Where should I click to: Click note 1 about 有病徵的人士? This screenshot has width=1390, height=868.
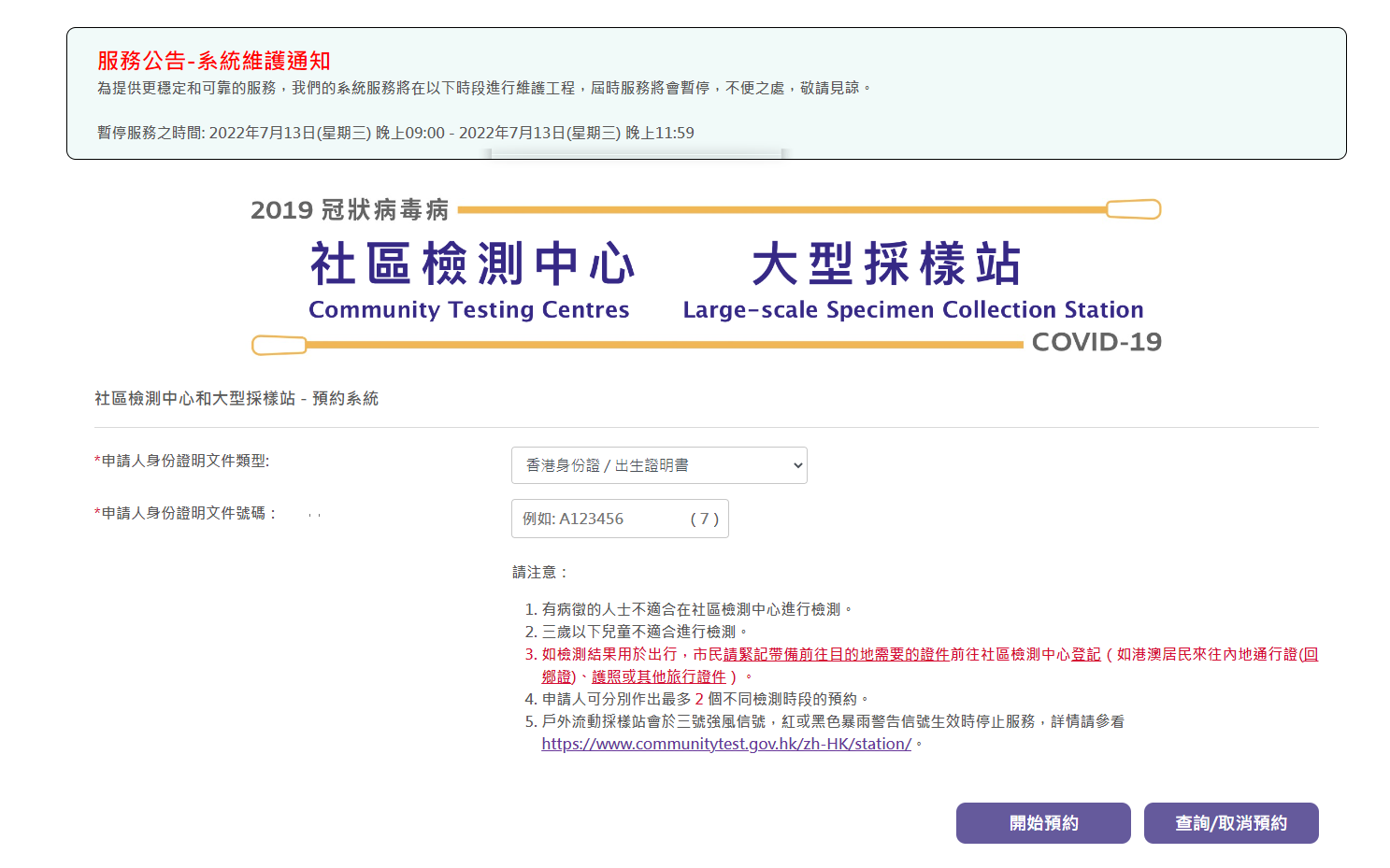click(x=696, y=609)
